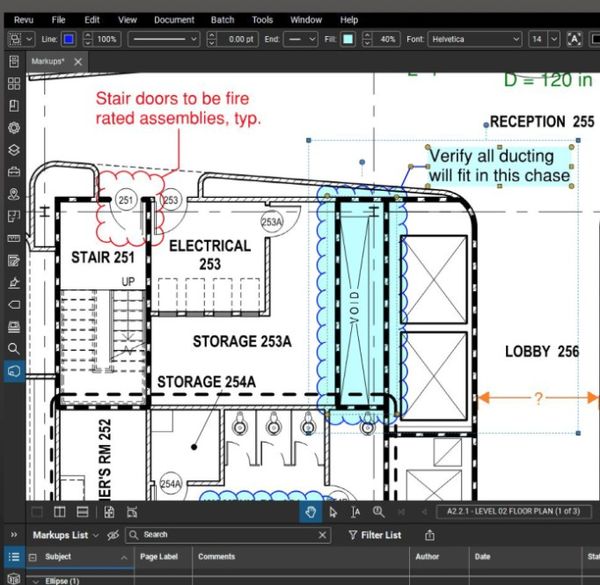Open the Forms panel icon in sidebar
The height and width of the screenshot is (585, 600).
click(x=14, y=261)
